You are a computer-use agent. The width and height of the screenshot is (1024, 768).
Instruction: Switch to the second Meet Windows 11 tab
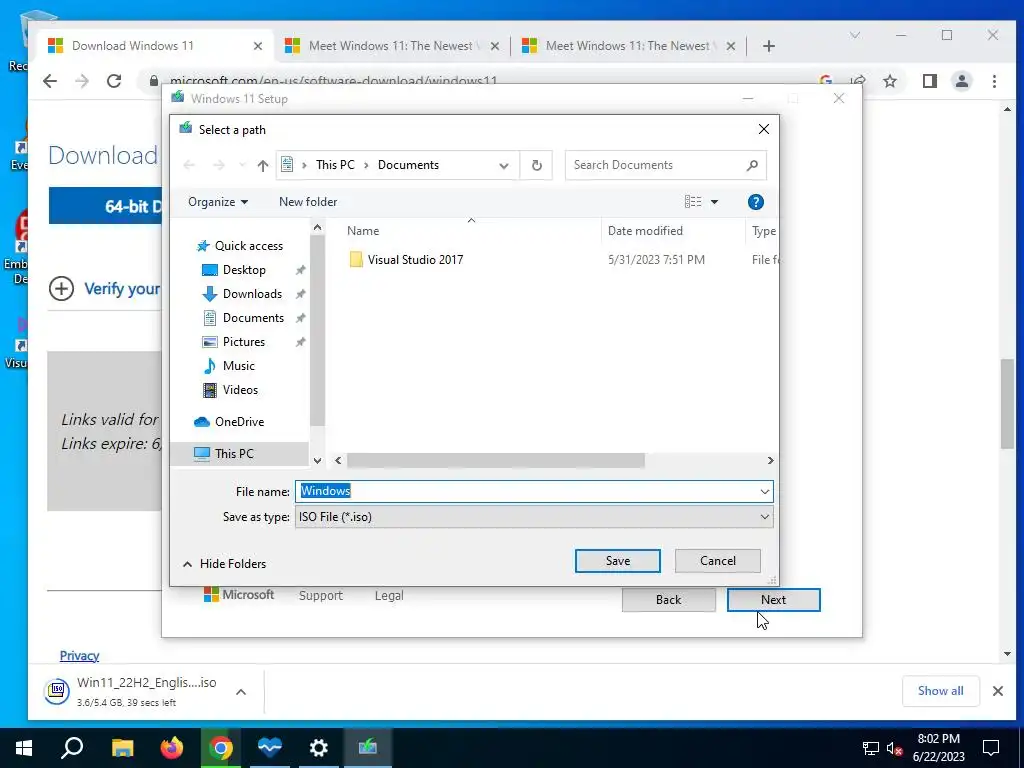(392, 46)
